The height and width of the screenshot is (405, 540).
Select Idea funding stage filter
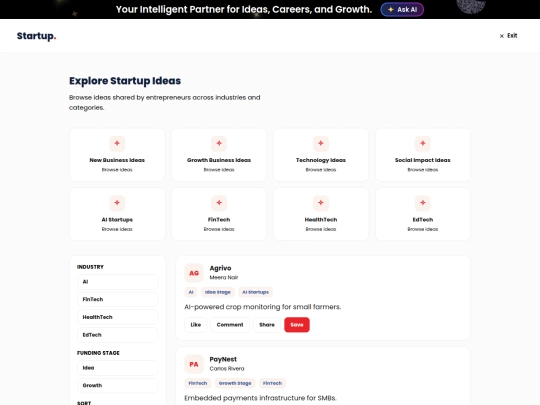click(117, 368)
